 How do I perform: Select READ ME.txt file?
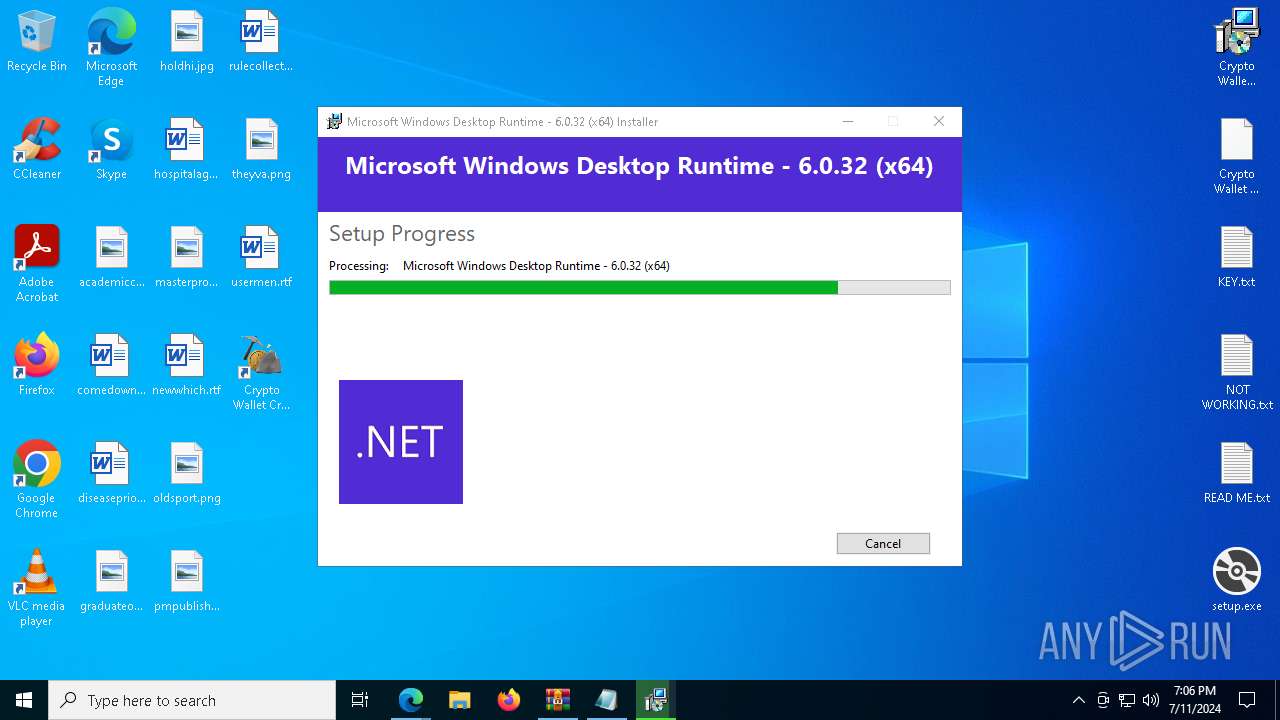[x=1237, y=474]
